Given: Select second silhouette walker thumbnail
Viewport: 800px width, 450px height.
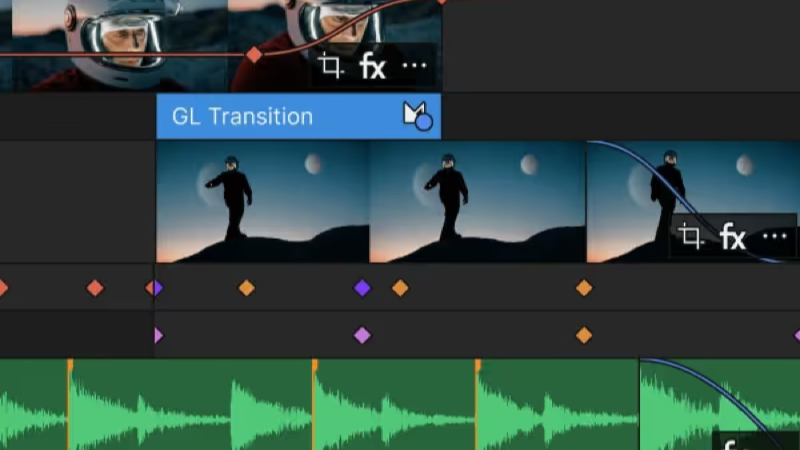Looking at the screenshot, I should [x=478, y=202].
